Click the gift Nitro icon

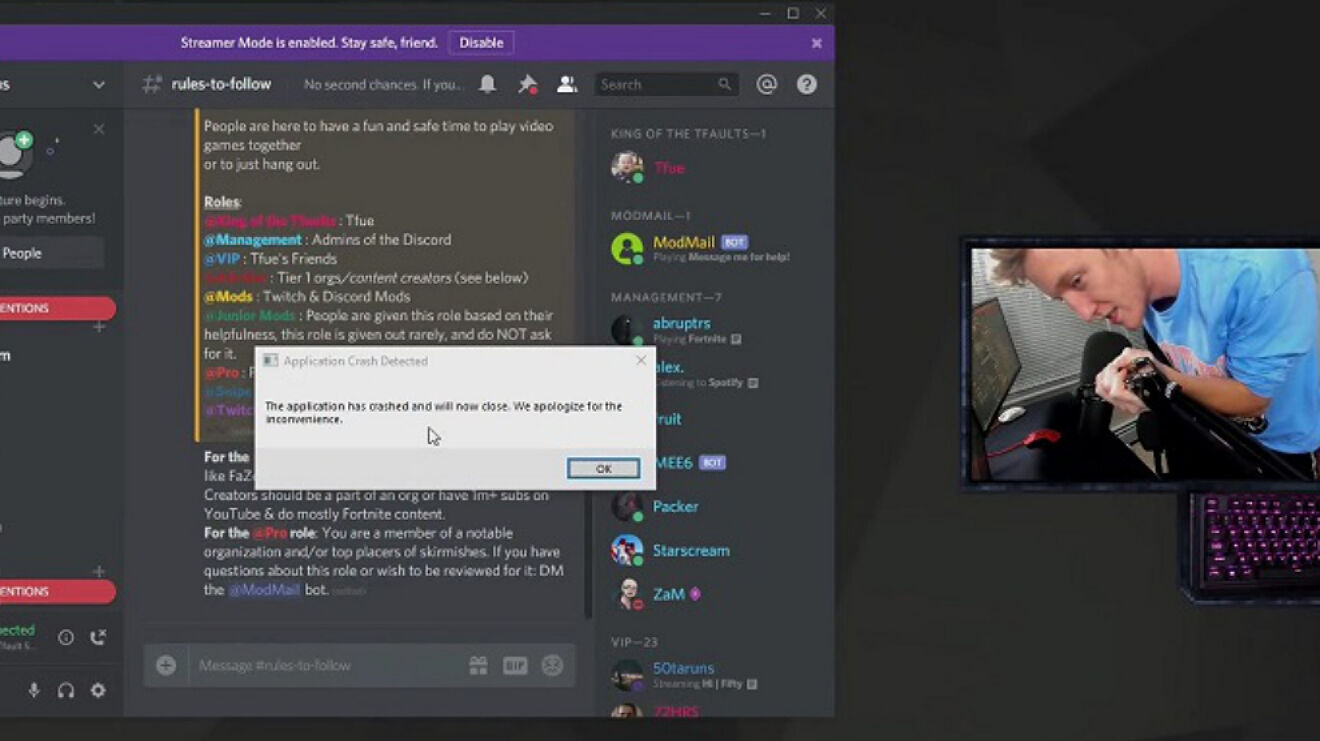tap(478, 666)
